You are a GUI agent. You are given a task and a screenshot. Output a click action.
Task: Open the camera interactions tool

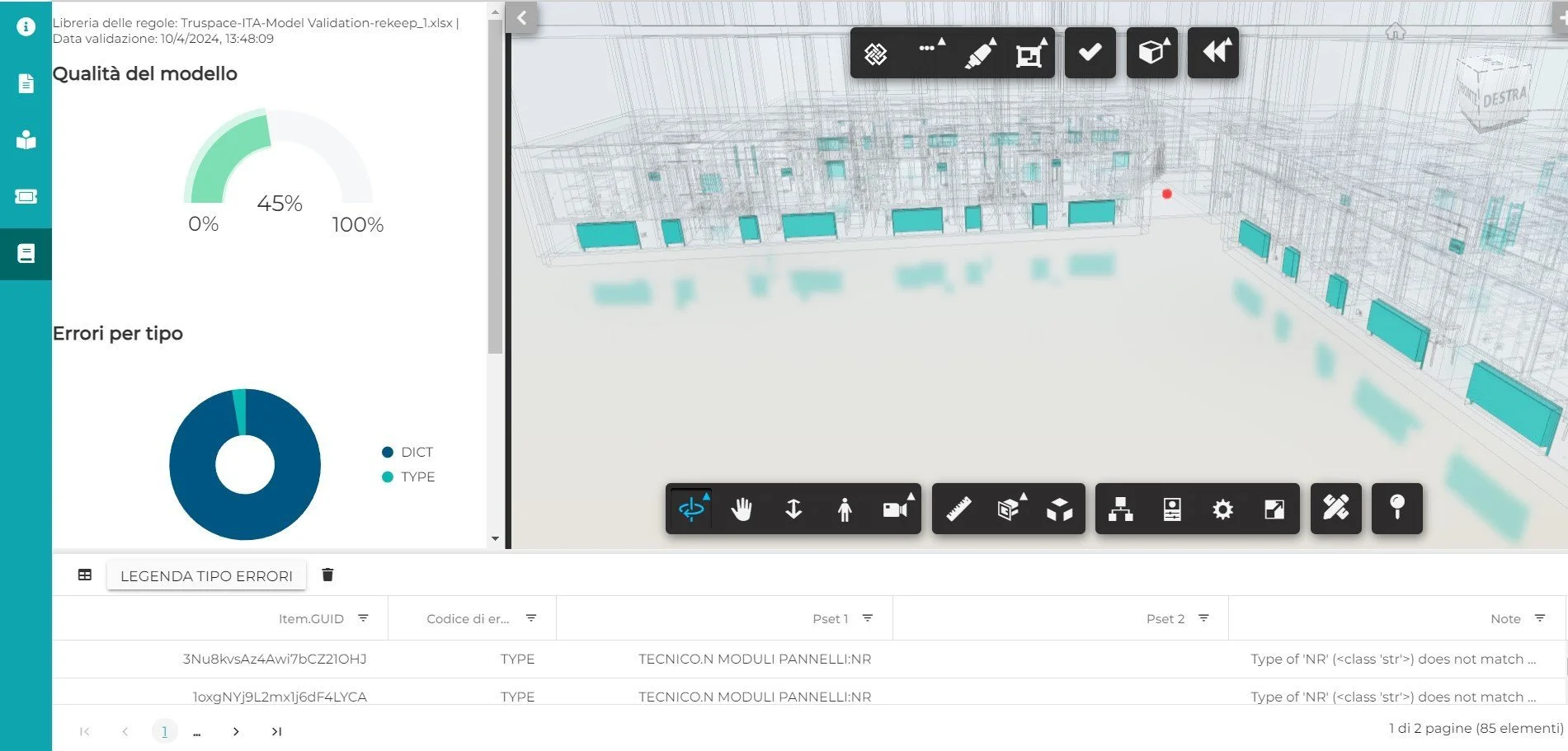coord(897,509)
